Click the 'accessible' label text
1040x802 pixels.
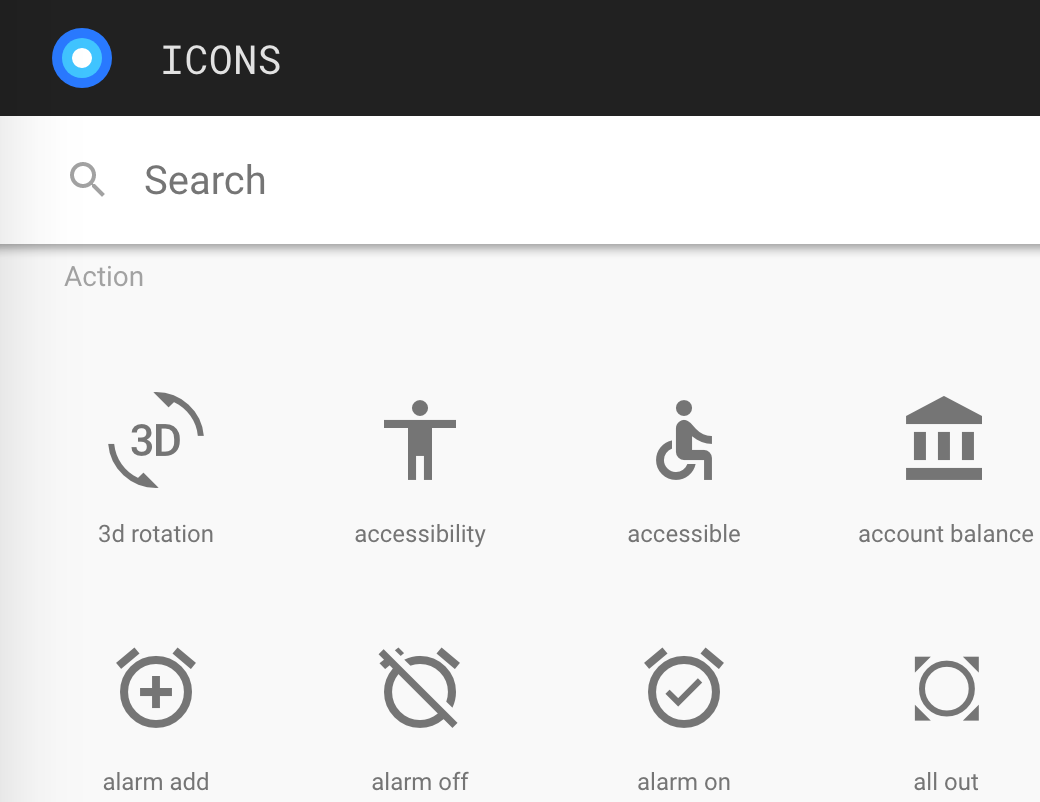[x=684, y=534]
